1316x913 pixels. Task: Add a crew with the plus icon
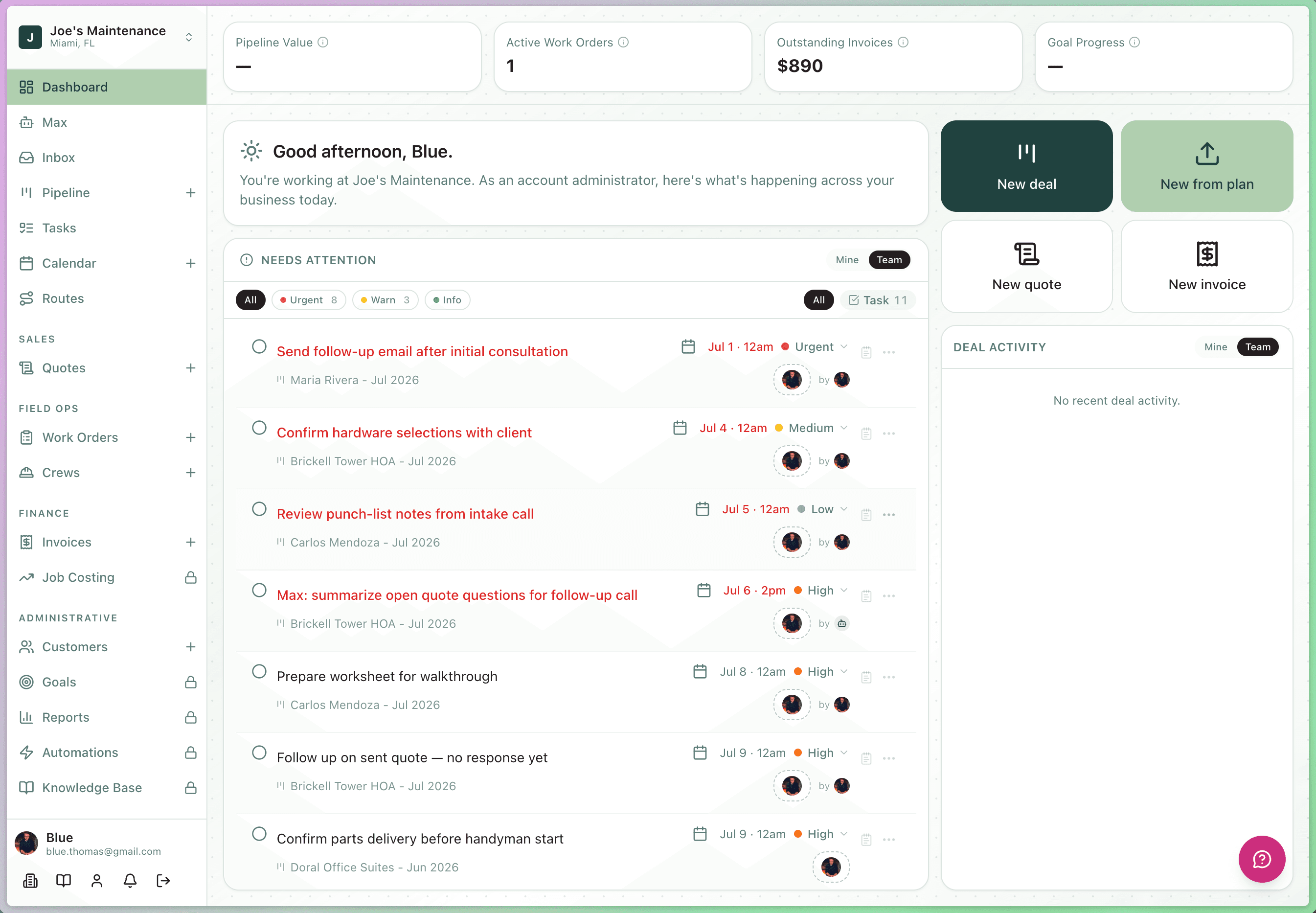click(191, 473)
